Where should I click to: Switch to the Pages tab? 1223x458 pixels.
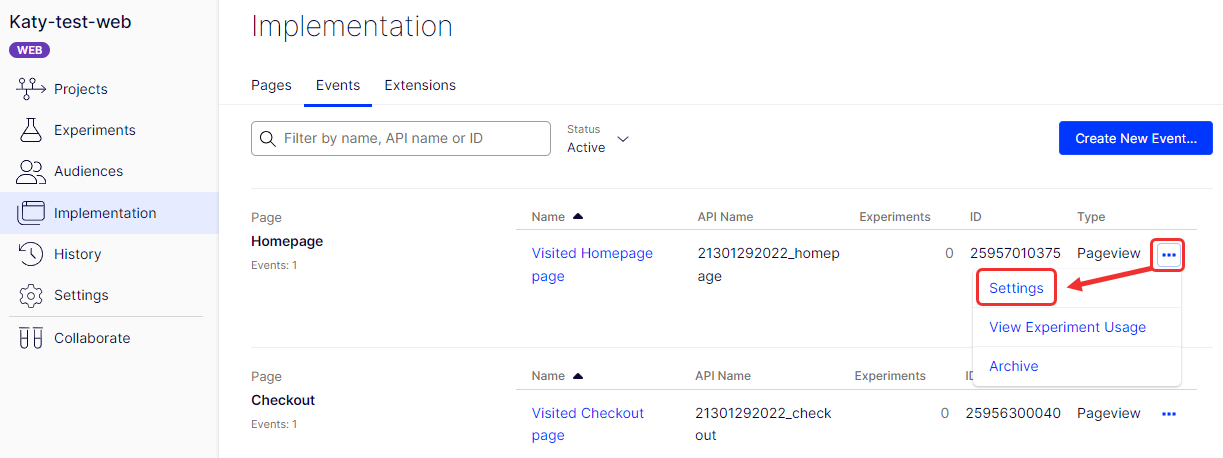[x=271, y=85]
